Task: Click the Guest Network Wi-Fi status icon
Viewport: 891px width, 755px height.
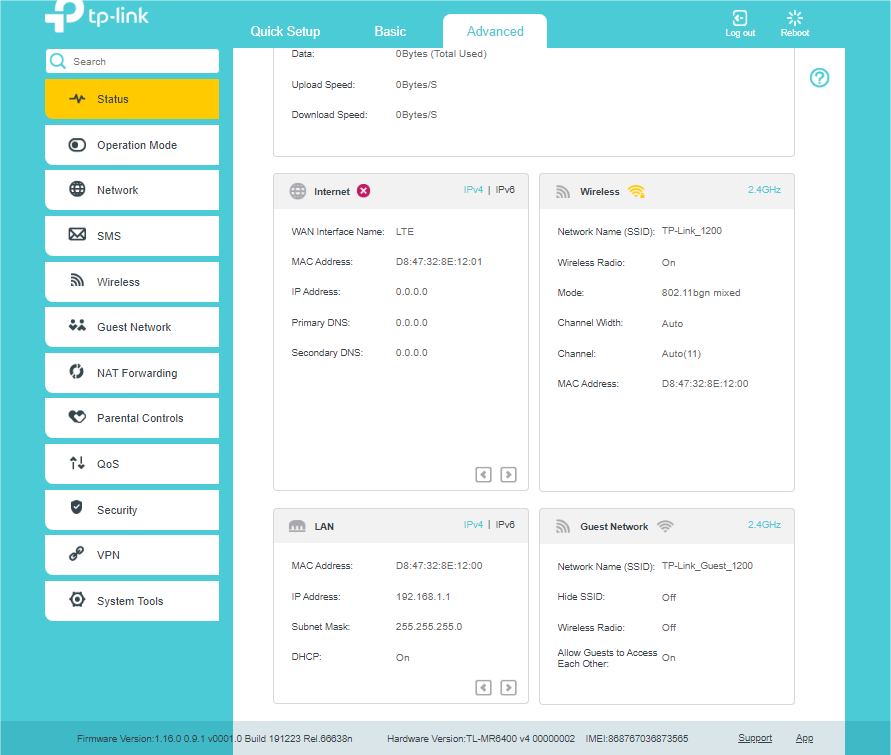Action: [666, 526]
